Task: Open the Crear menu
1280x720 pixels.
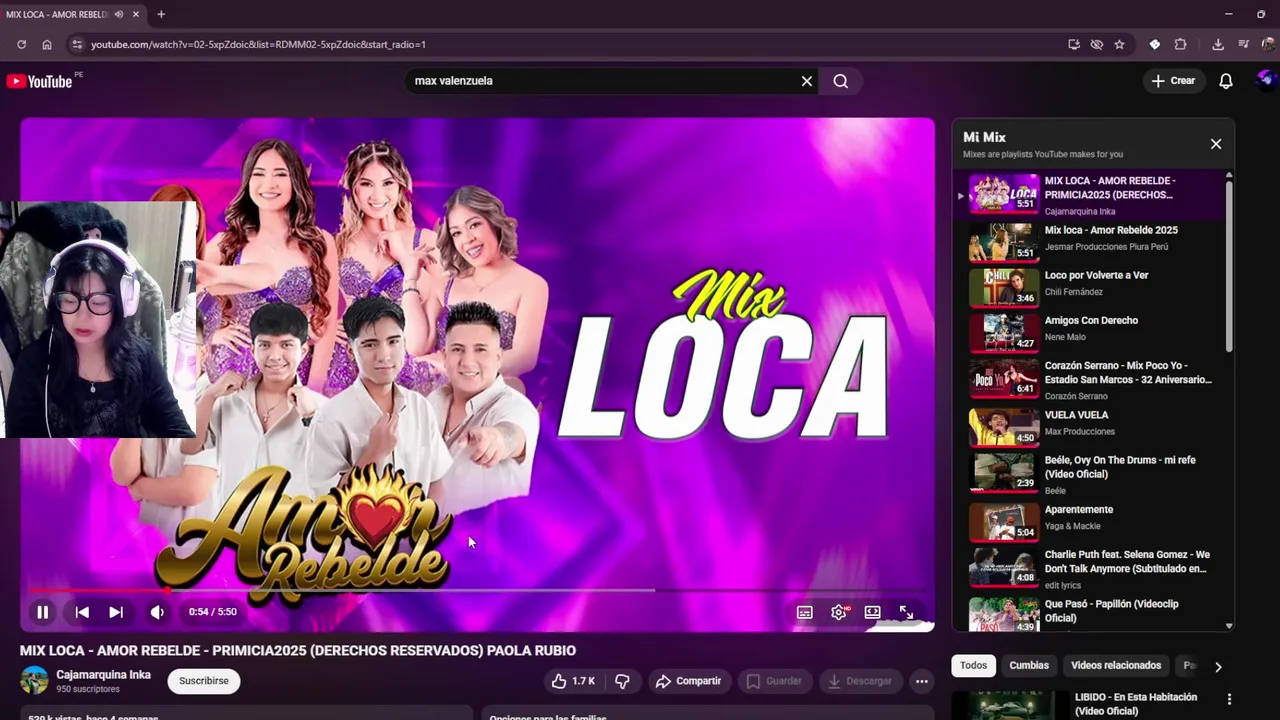Action: [1173, 81]
